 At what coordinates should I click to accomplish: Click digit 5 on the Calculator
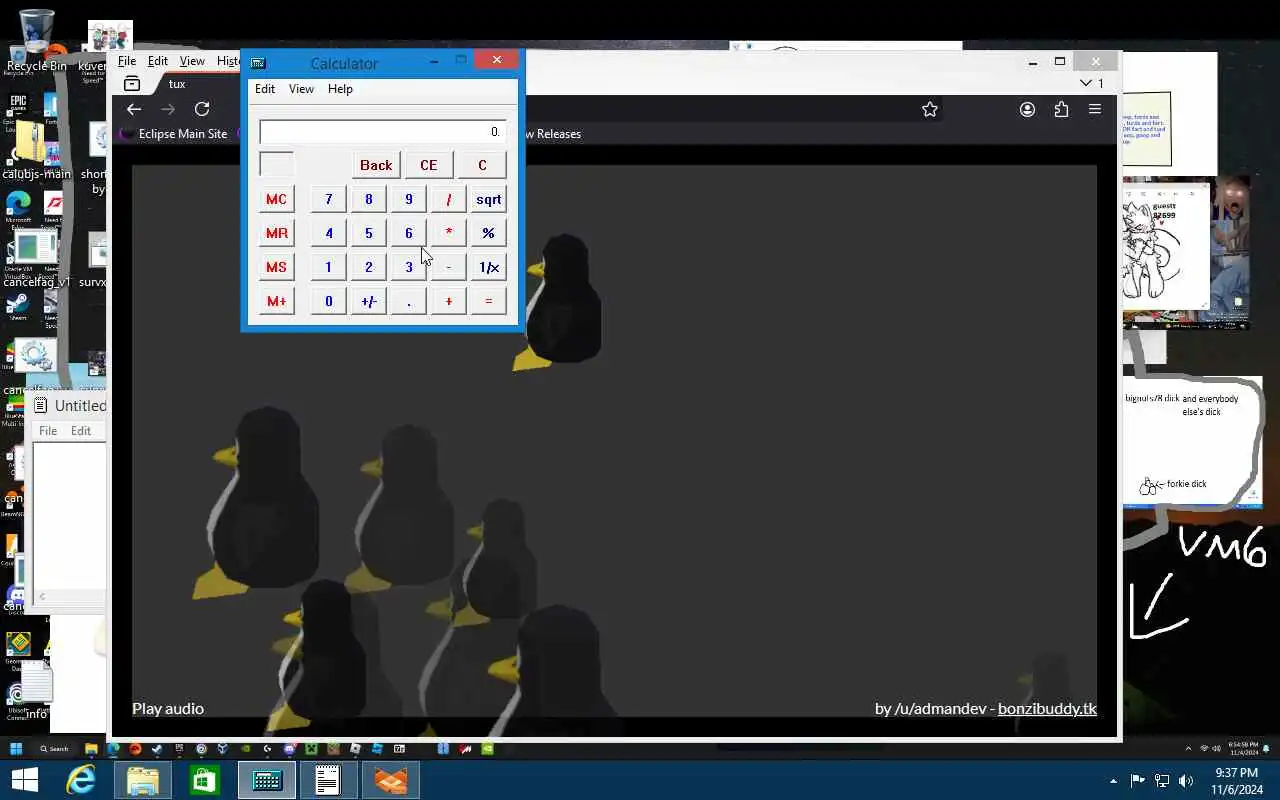pos(368,233)
